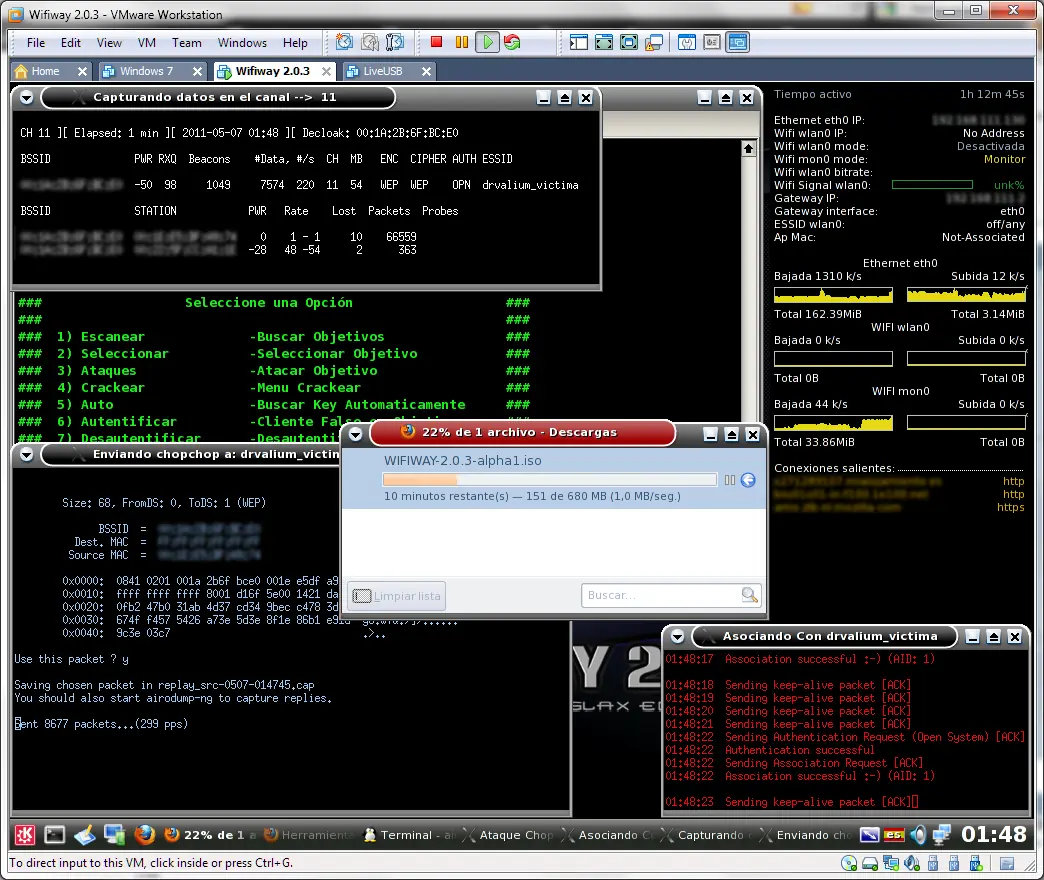Click the green Power On play button

pos(488,42)
